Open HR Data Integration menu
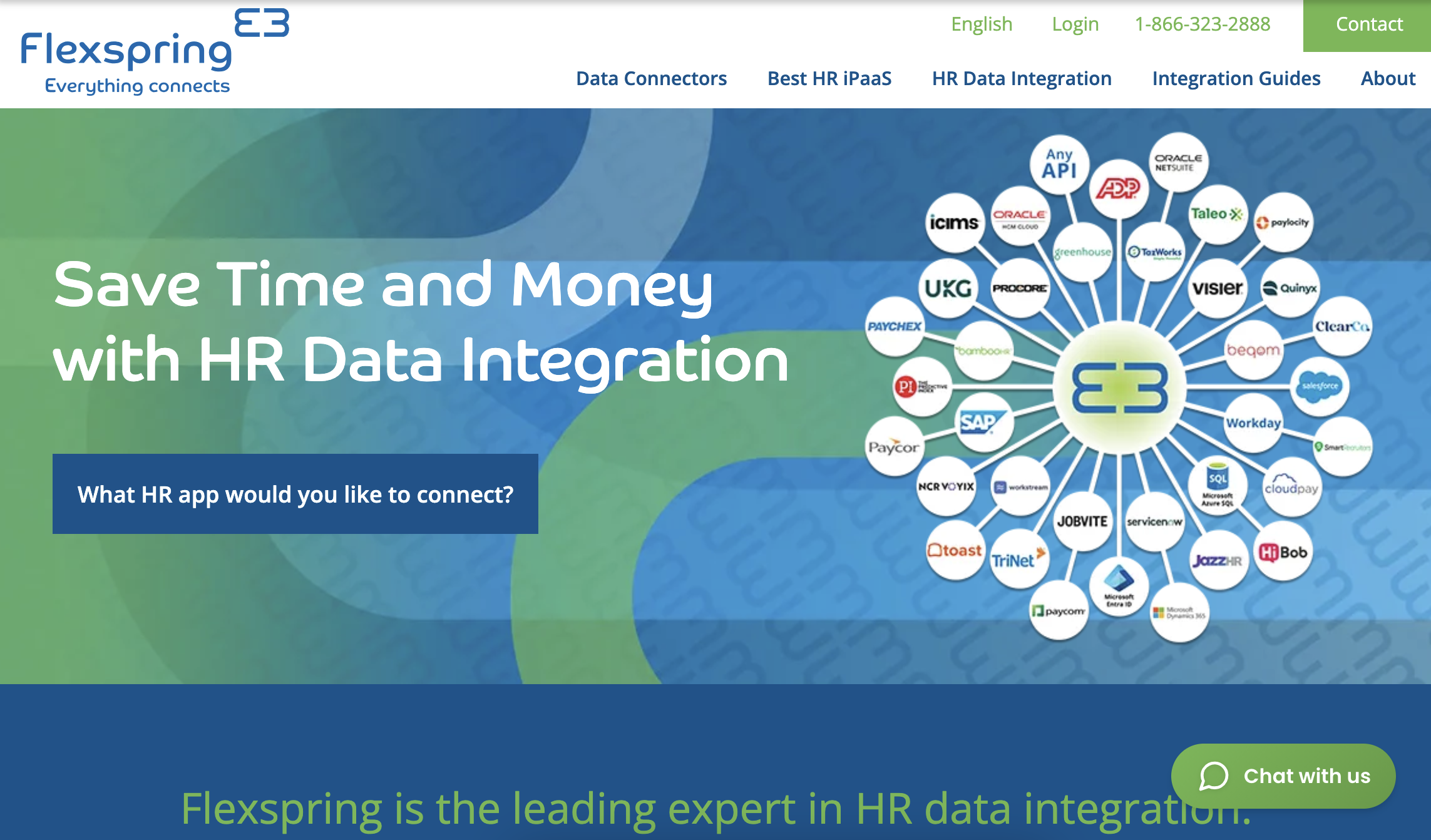 tap(1022, 79)
